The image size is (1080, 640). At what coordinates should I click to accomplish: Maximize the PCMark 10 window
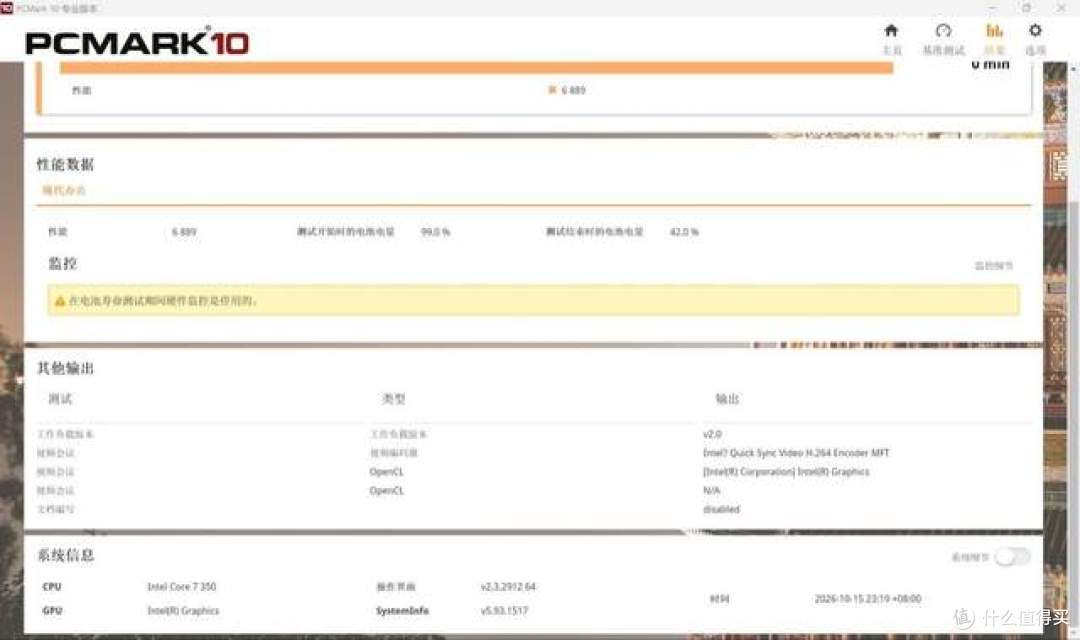[1026, 8]
